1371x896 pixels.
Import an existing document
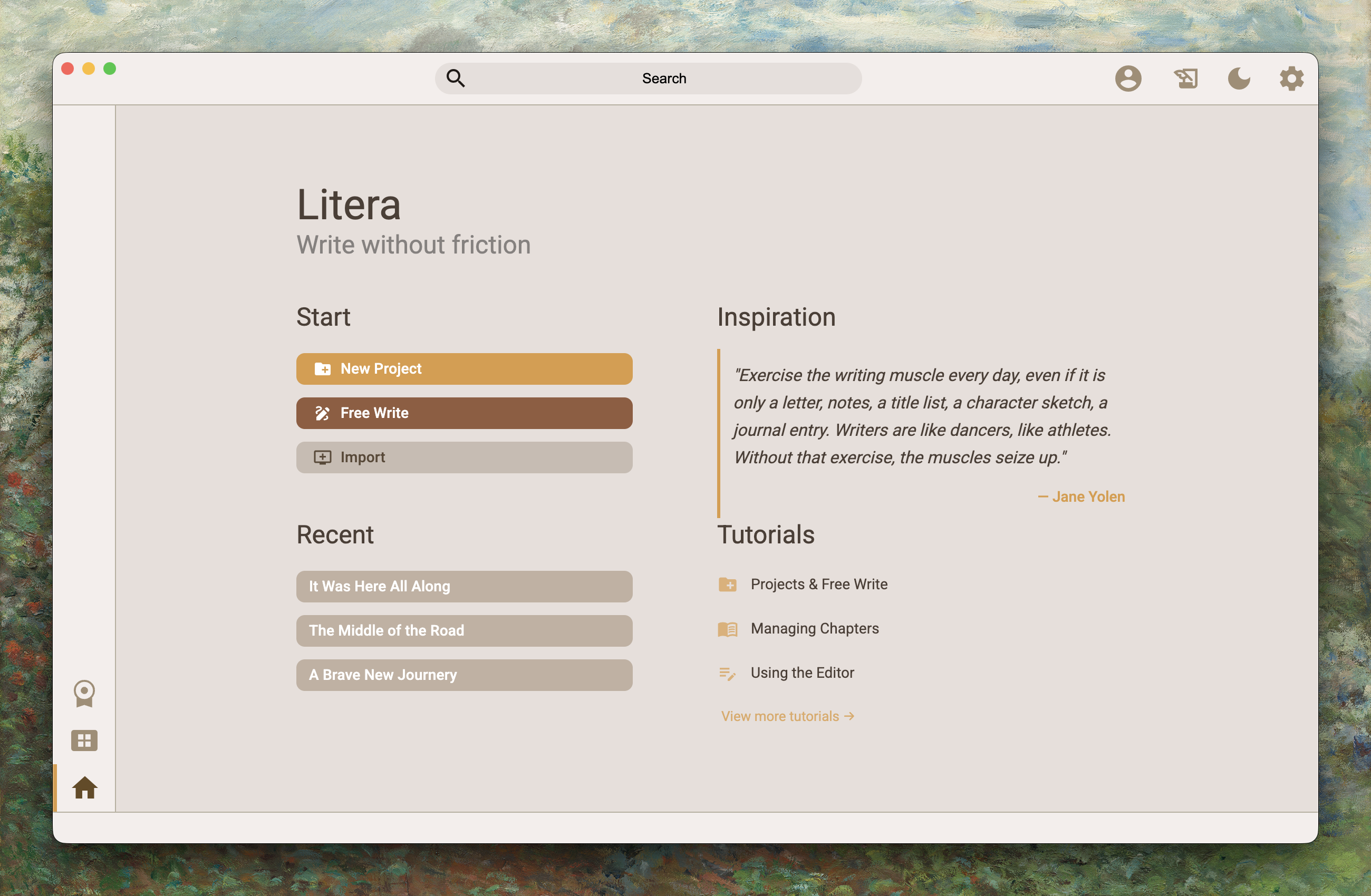tap(464, 457)
